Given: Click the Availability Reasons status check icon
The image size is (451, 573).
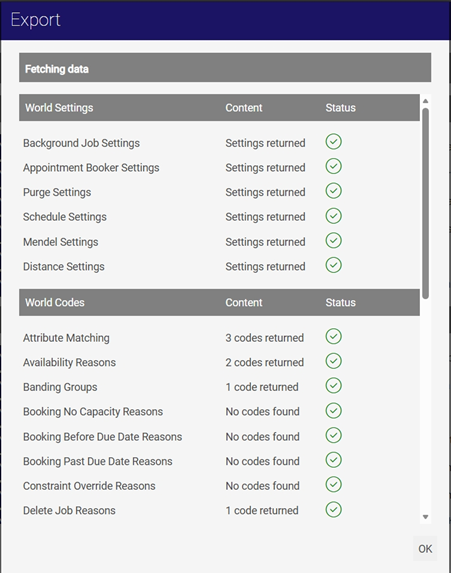Looking at the screenshot, I should click(333, 361).
